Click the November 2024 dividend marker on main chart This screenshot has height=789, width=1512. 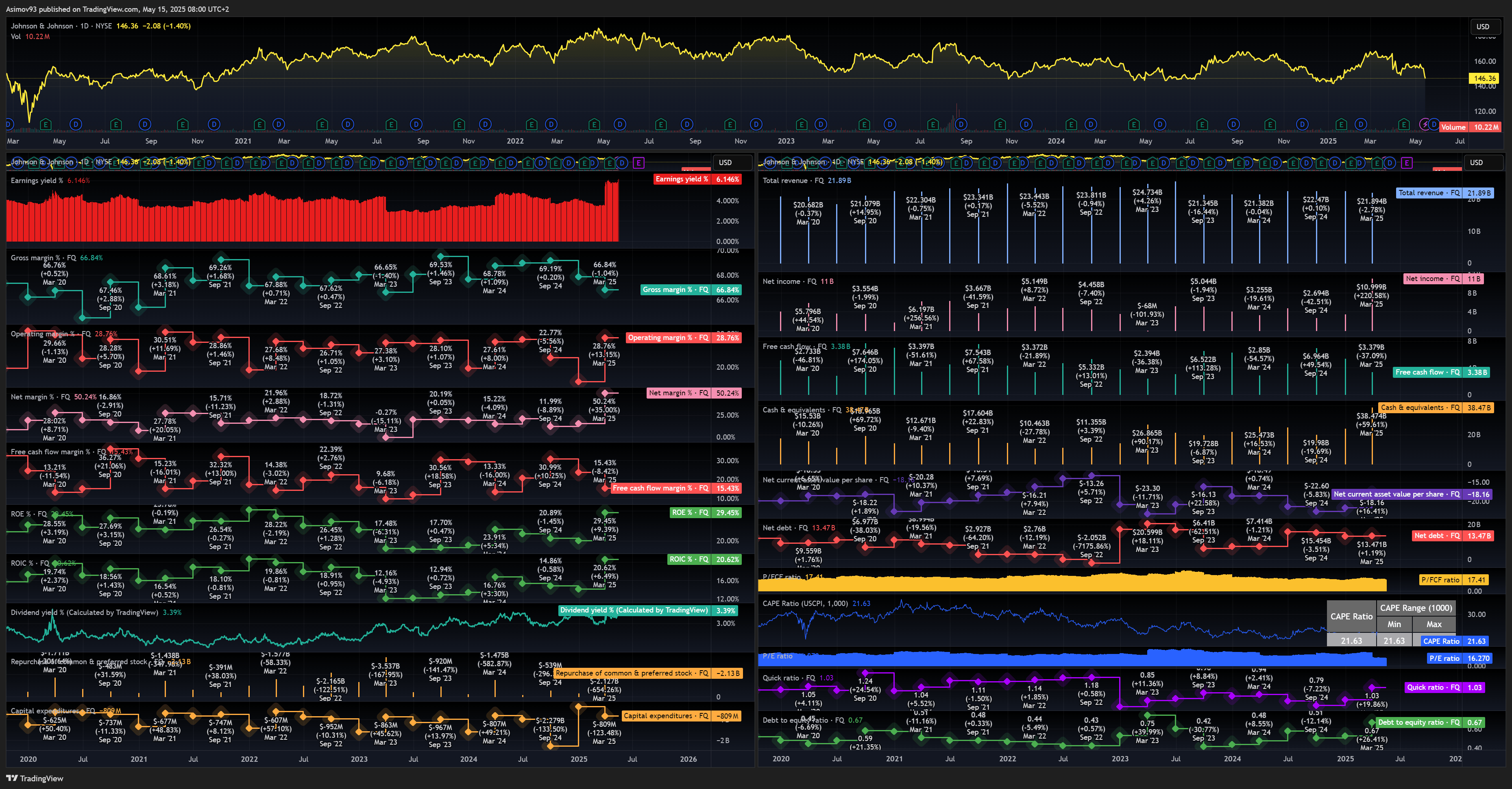[x=1302, y=124]
